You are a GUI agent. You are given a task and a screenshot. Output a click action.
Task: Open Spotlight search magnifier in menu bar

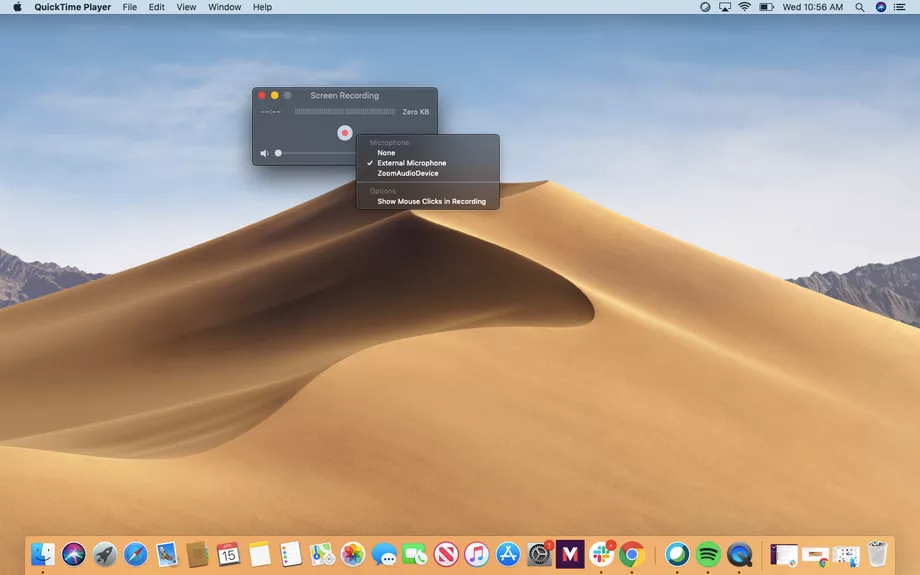pos(860,7)
